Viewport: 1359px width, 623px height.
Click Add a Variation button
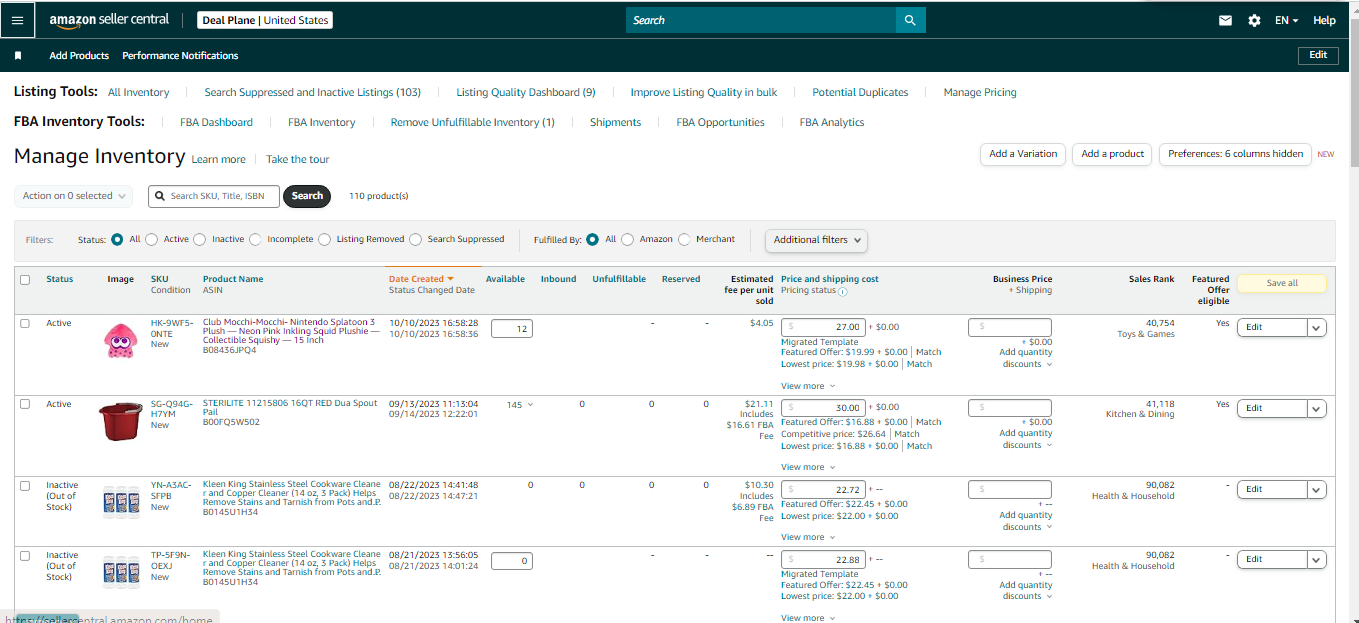click(1023, 154)
